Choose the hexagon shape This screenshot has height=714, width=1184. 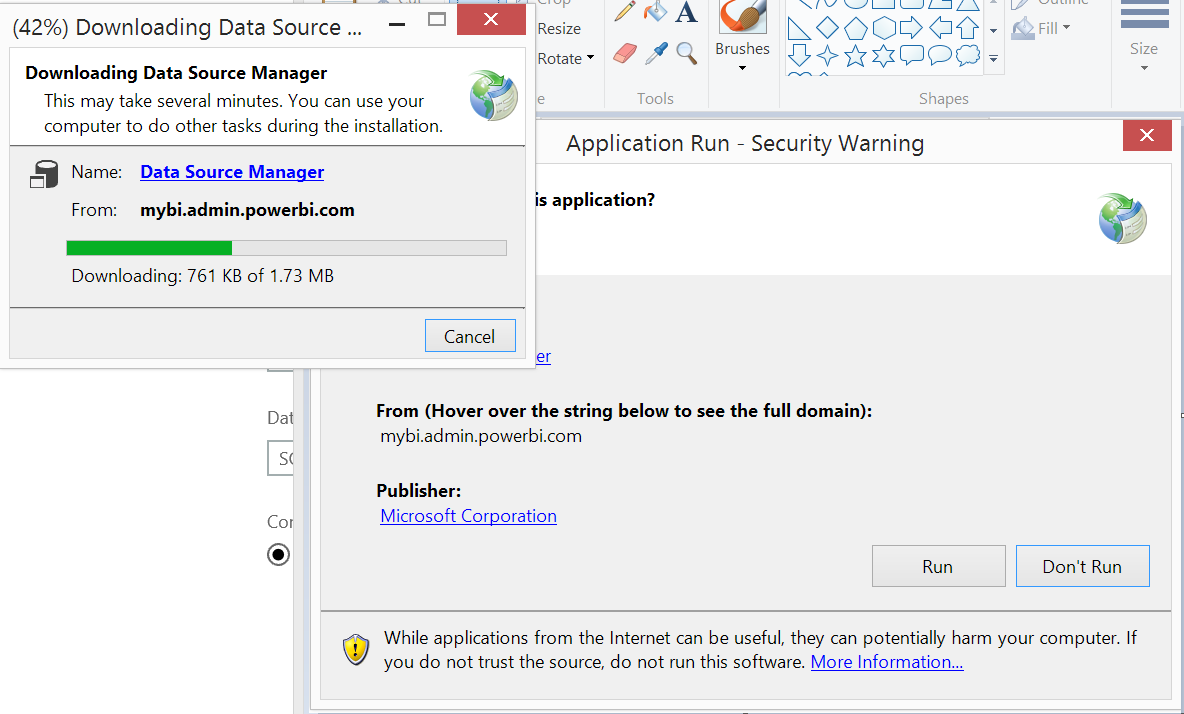coord(883,29)
